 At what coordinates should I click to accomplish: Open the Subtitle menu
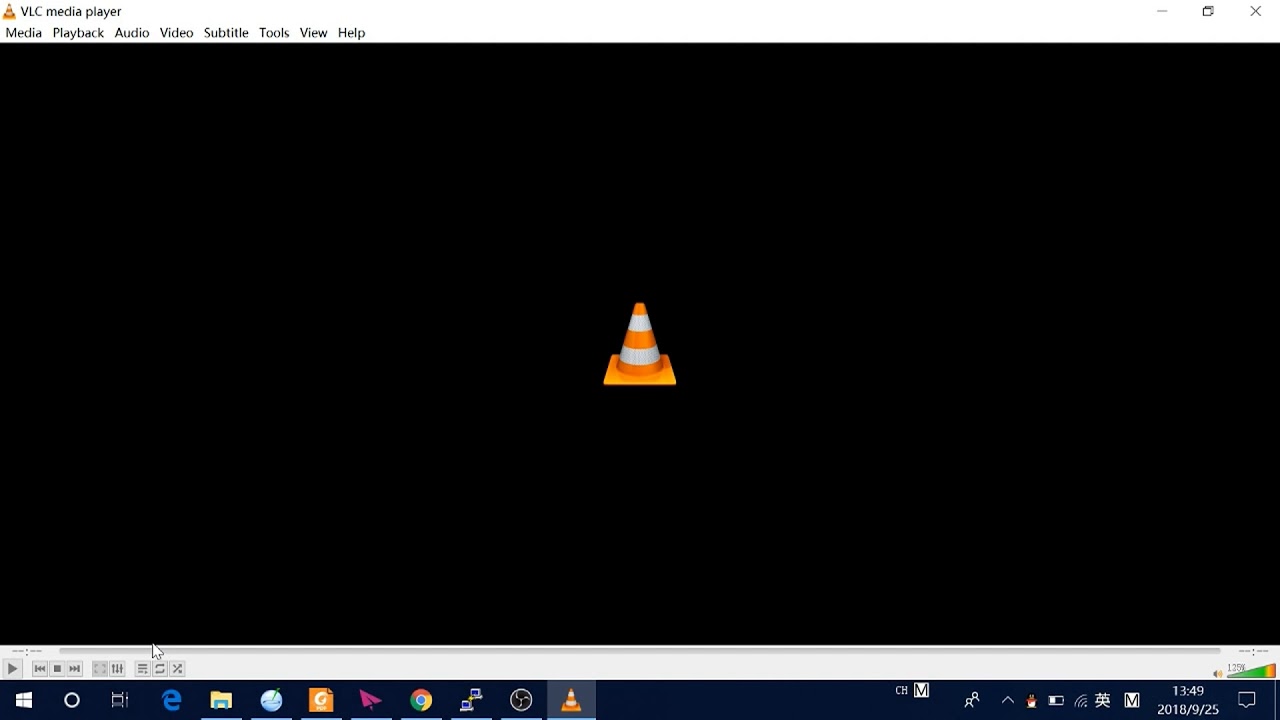[x=226, y=33]
